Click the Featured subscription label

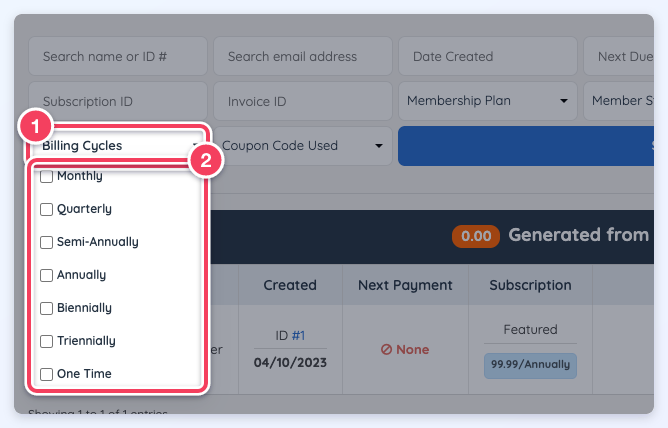[x=530, y=329]
